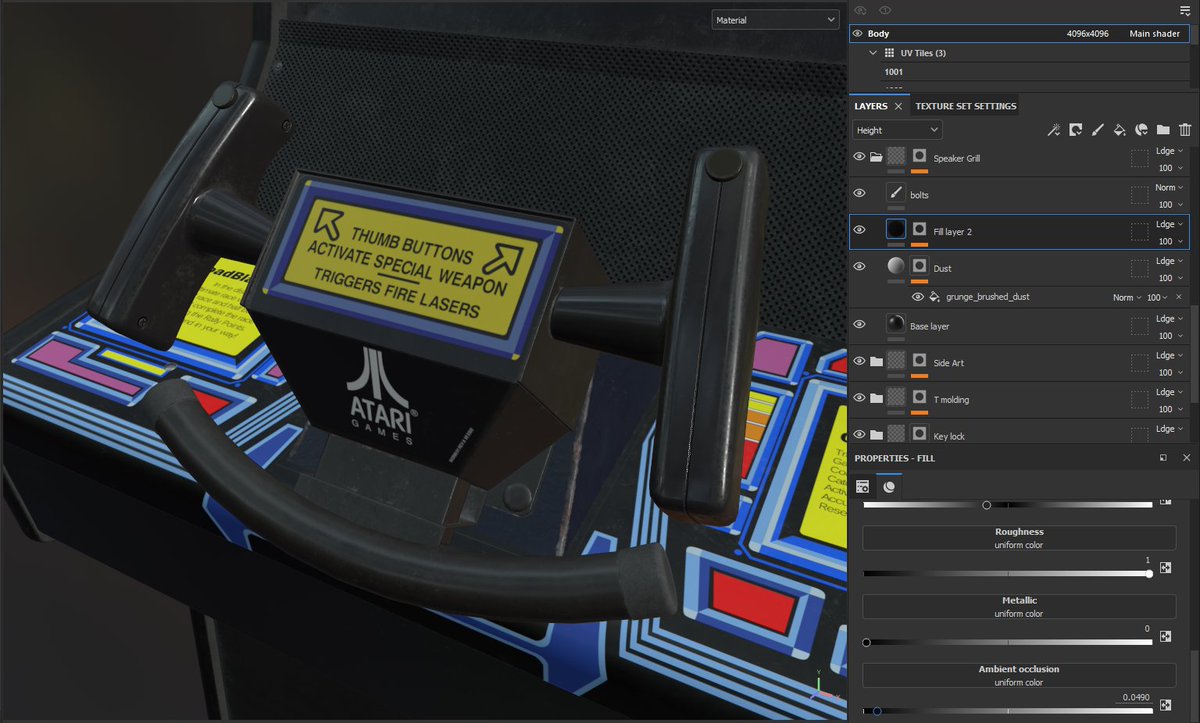Click the T molding folder icon
The image size is (1200, 723).
tap(876, 398)
